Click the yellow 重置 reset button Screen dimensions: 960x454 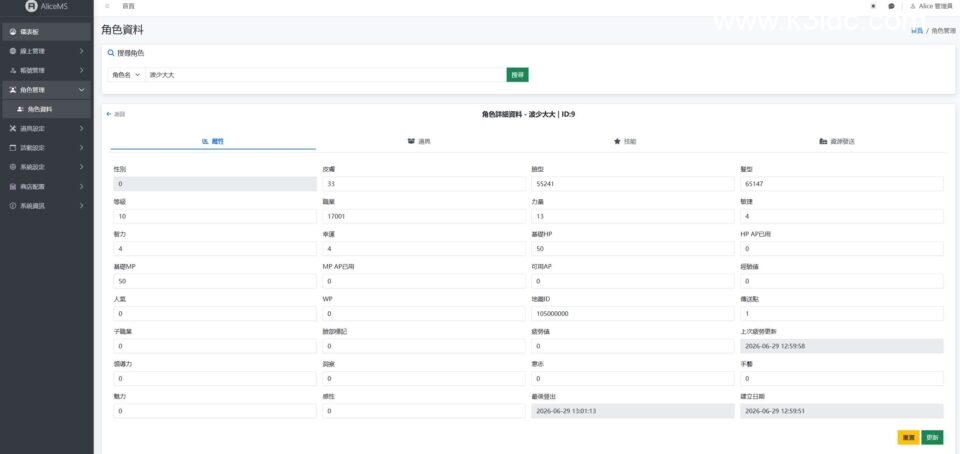908,437
